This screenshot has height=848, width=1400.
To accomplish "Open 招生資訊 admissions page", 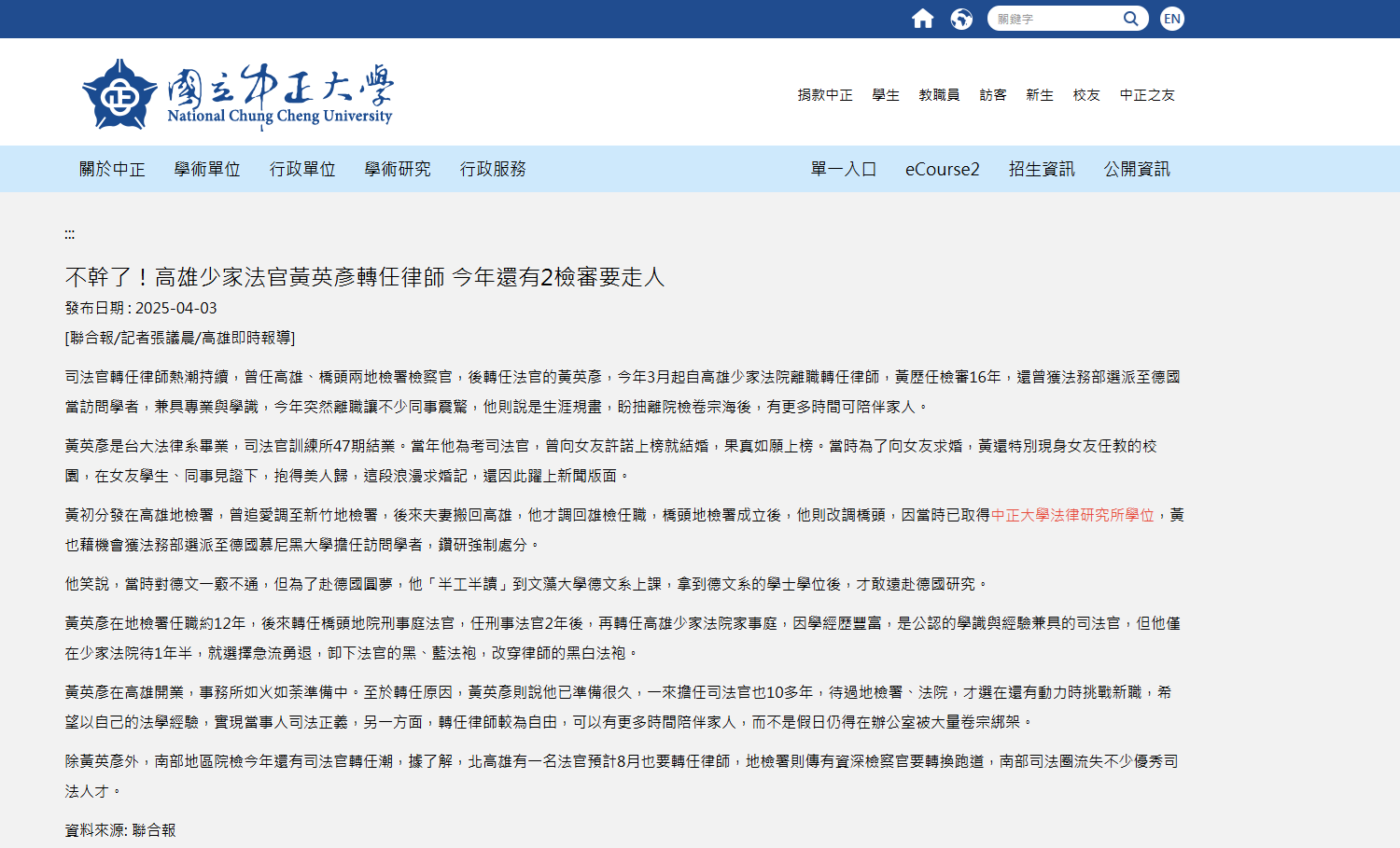I will click(1042, 169).
